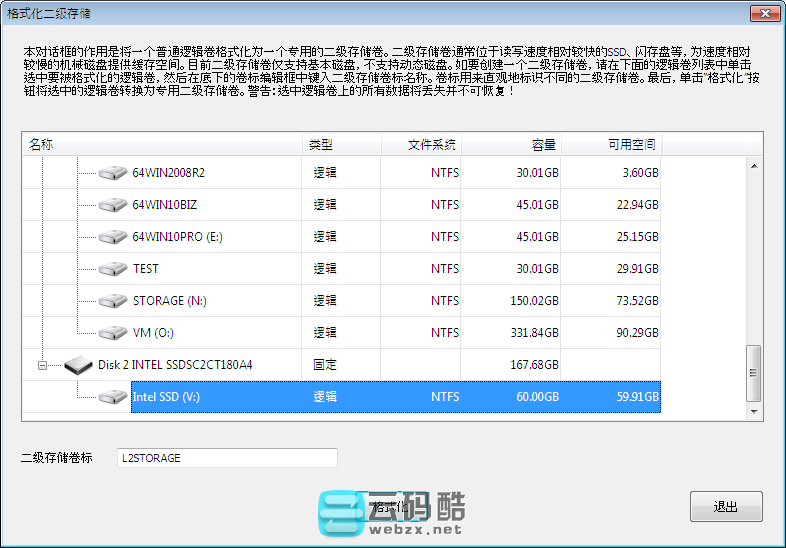Click the VM (O:) drive icon
Image resolution: width=786 pixels, height=548 pixels.
point(113,333)
